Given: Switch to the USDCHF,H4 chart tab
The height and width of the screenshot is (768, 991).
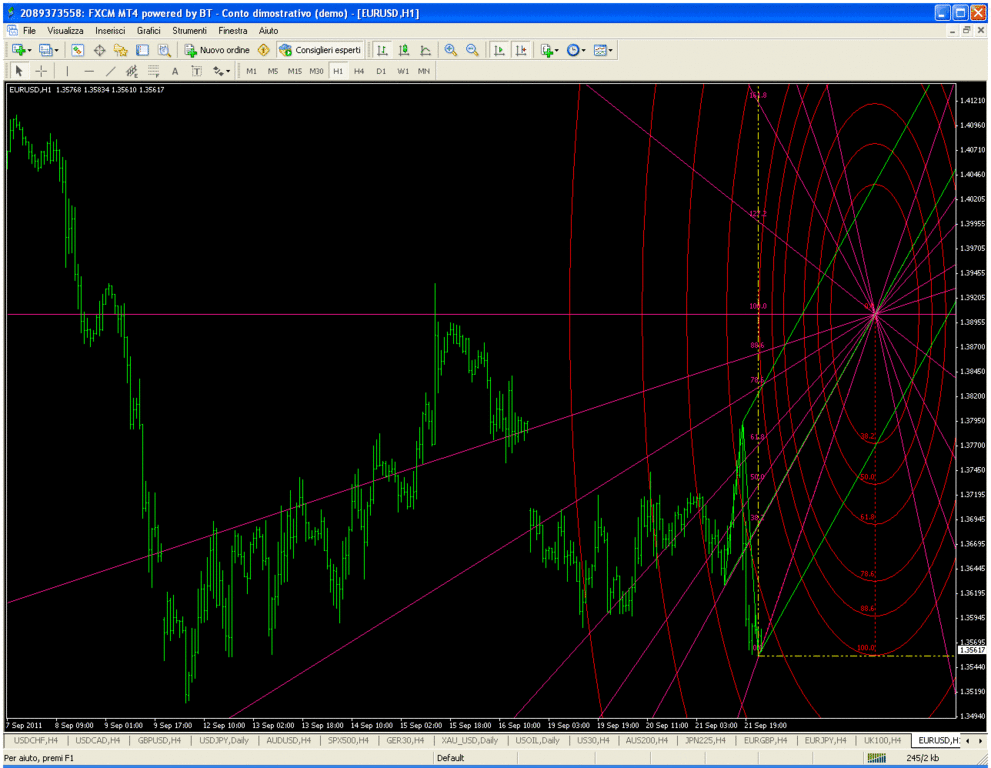Looking at the screenshot, I should tap(35, 740).
